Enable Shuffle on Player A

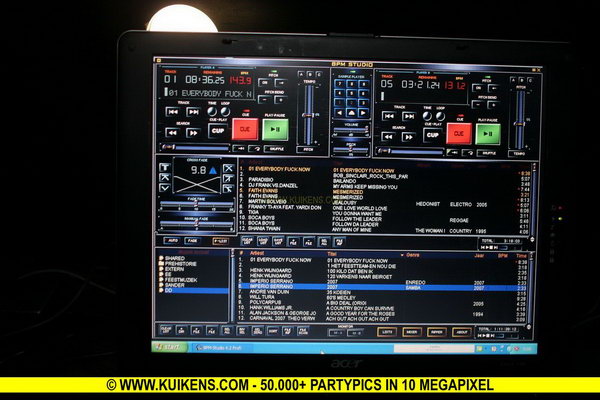[277, 149]
